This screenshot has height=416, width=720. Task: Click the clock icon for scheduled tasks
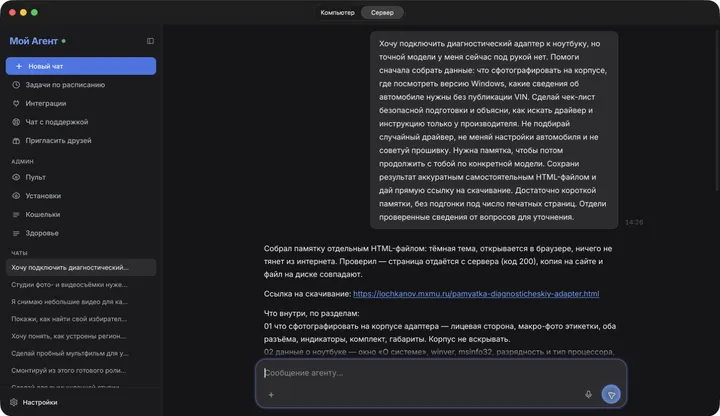pyautogui.click(x=16, y=85)
